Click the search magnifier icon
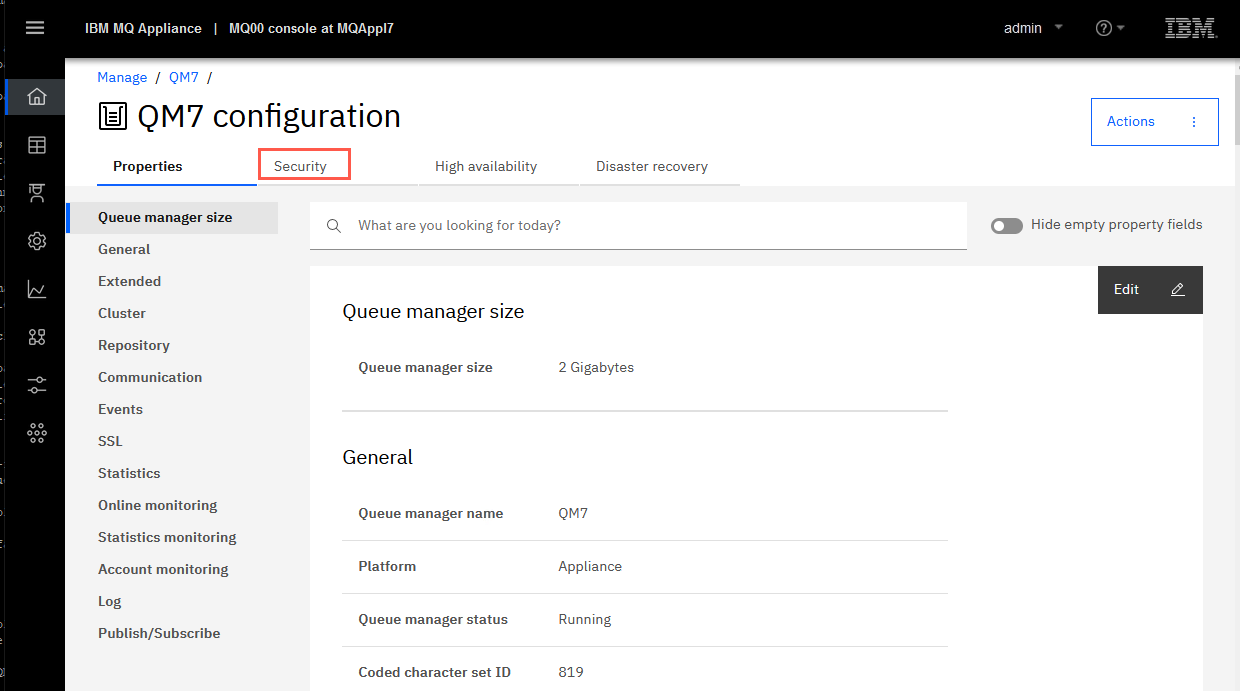Image resolution: width=1240 pixels, height=691 pixels. tap(334, 226)
